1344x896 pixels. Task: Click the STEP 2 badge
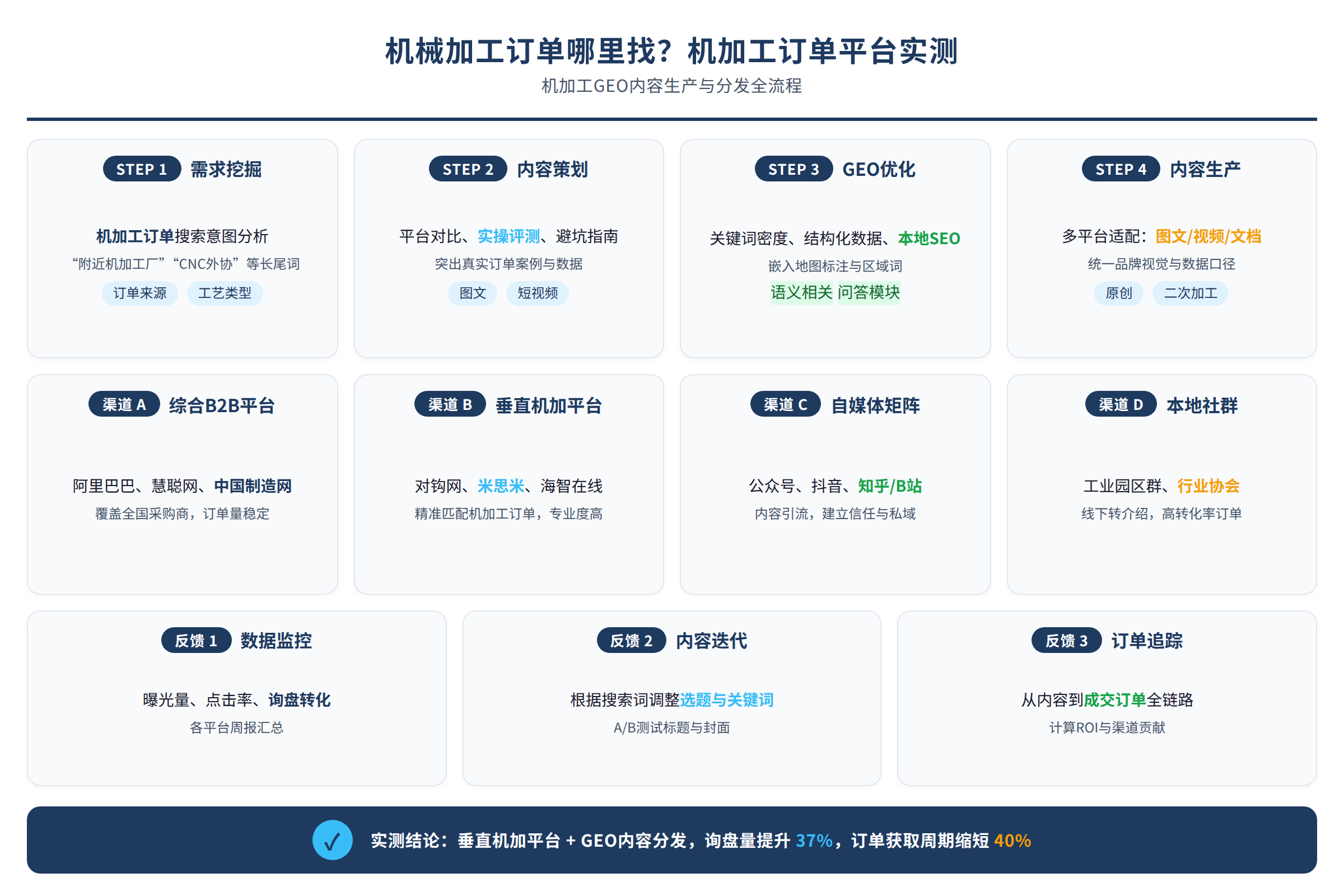pyautogui.click(x=468, y=169)
